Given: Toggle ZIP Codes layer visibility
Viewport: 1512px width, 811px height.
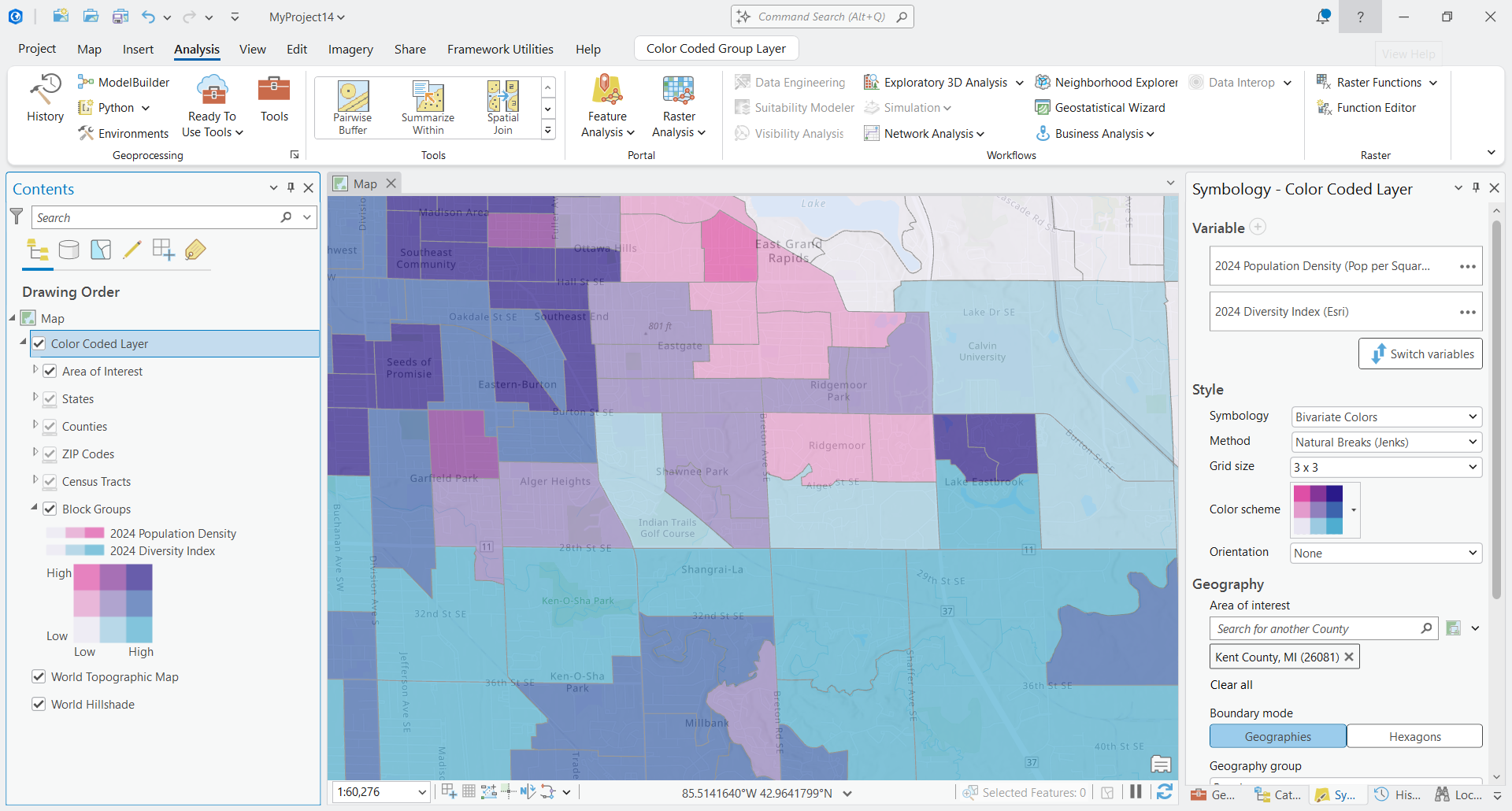Looking at the screenshot, I should [x=50, y=454].
